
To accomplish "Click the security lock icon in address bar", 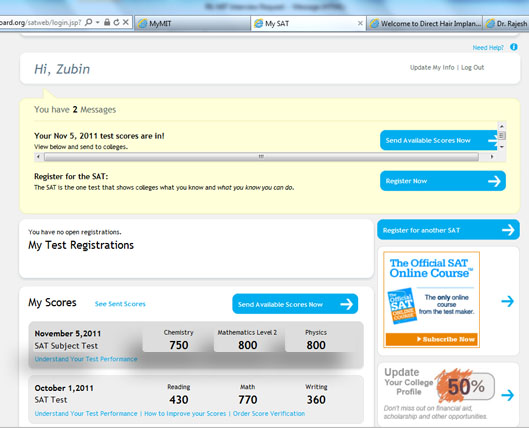I will coord(107,23).
